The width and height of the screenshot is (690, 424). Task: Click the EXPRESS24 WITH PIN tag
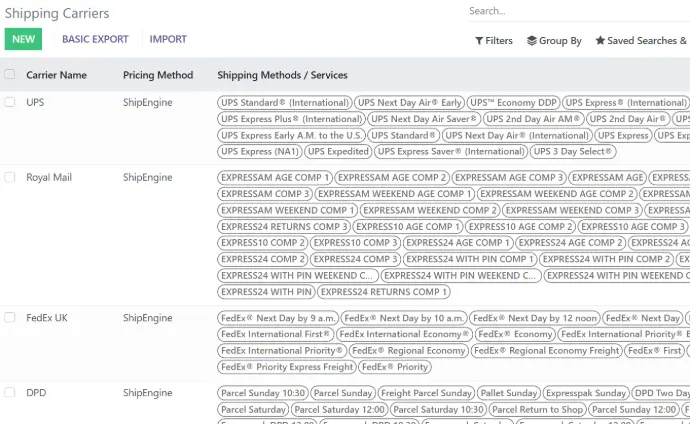[266, 292]
